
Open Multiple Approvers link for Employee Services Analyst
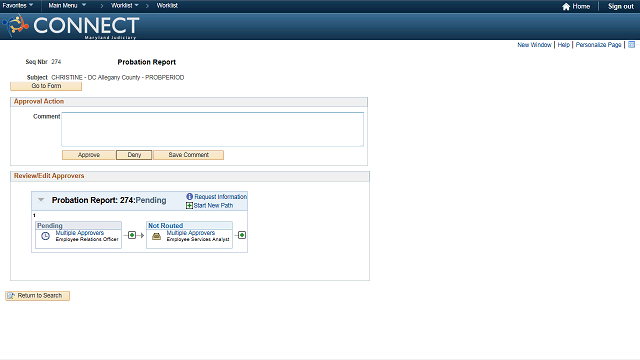click(191, 233)
